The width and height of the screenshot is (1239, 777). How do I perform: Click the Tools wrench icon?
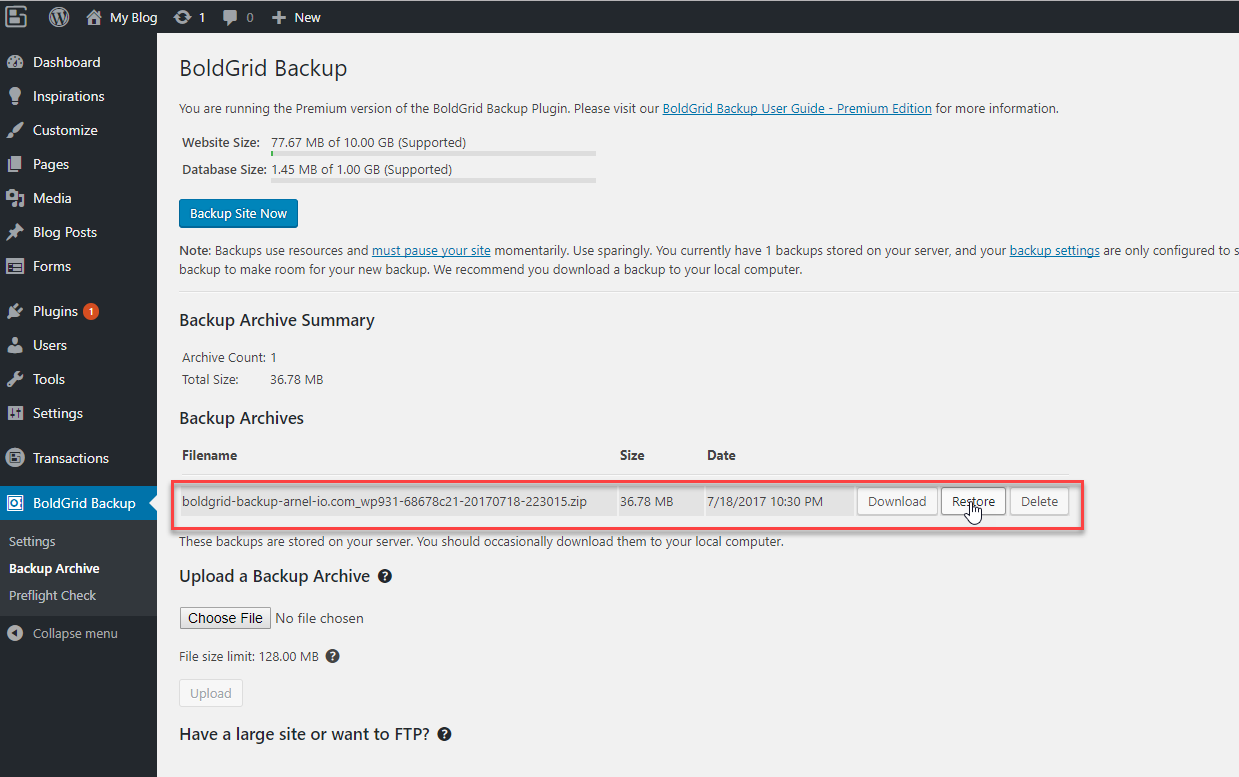click(15, 379)
